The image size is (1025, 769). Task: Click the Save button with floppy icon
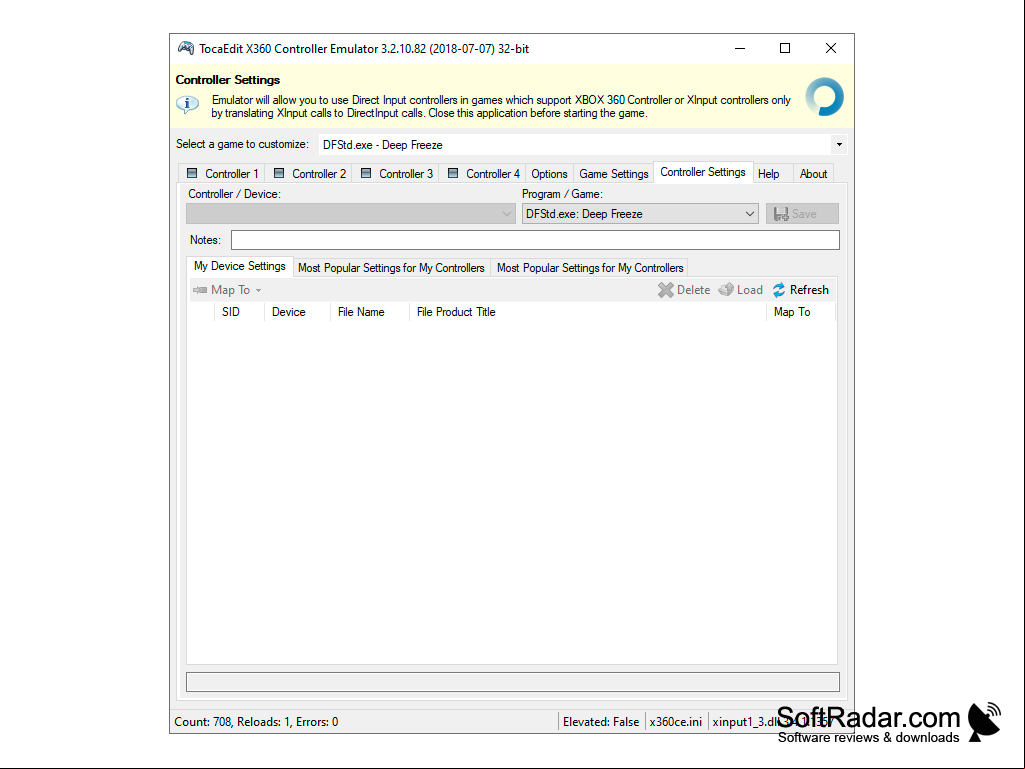pyautogui.click(x=802, y=214)
